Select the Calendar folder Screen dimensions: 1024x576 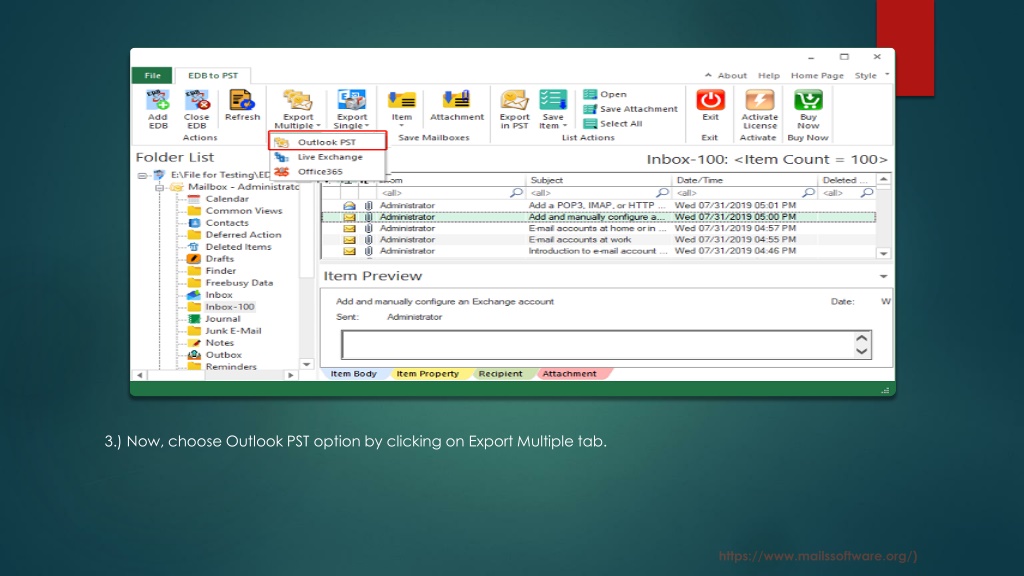coord(227,199)
